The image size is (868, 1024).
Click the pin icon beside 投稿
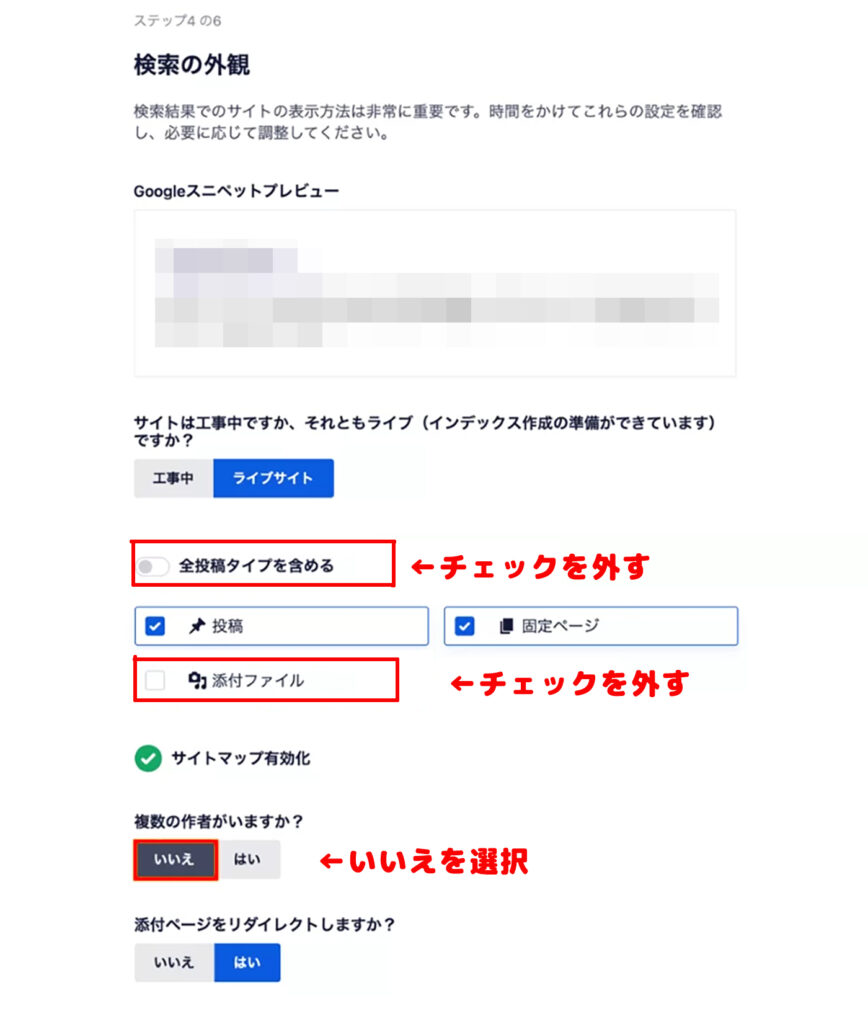[197, 626]
